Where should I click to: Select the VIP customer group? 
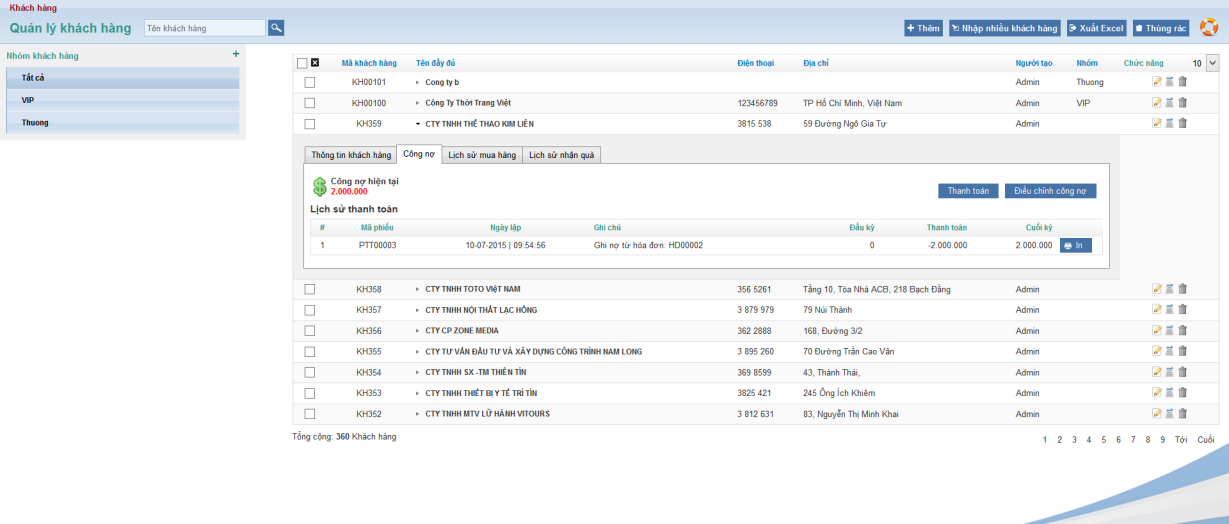pyautogui.click(x=123, y=100)
